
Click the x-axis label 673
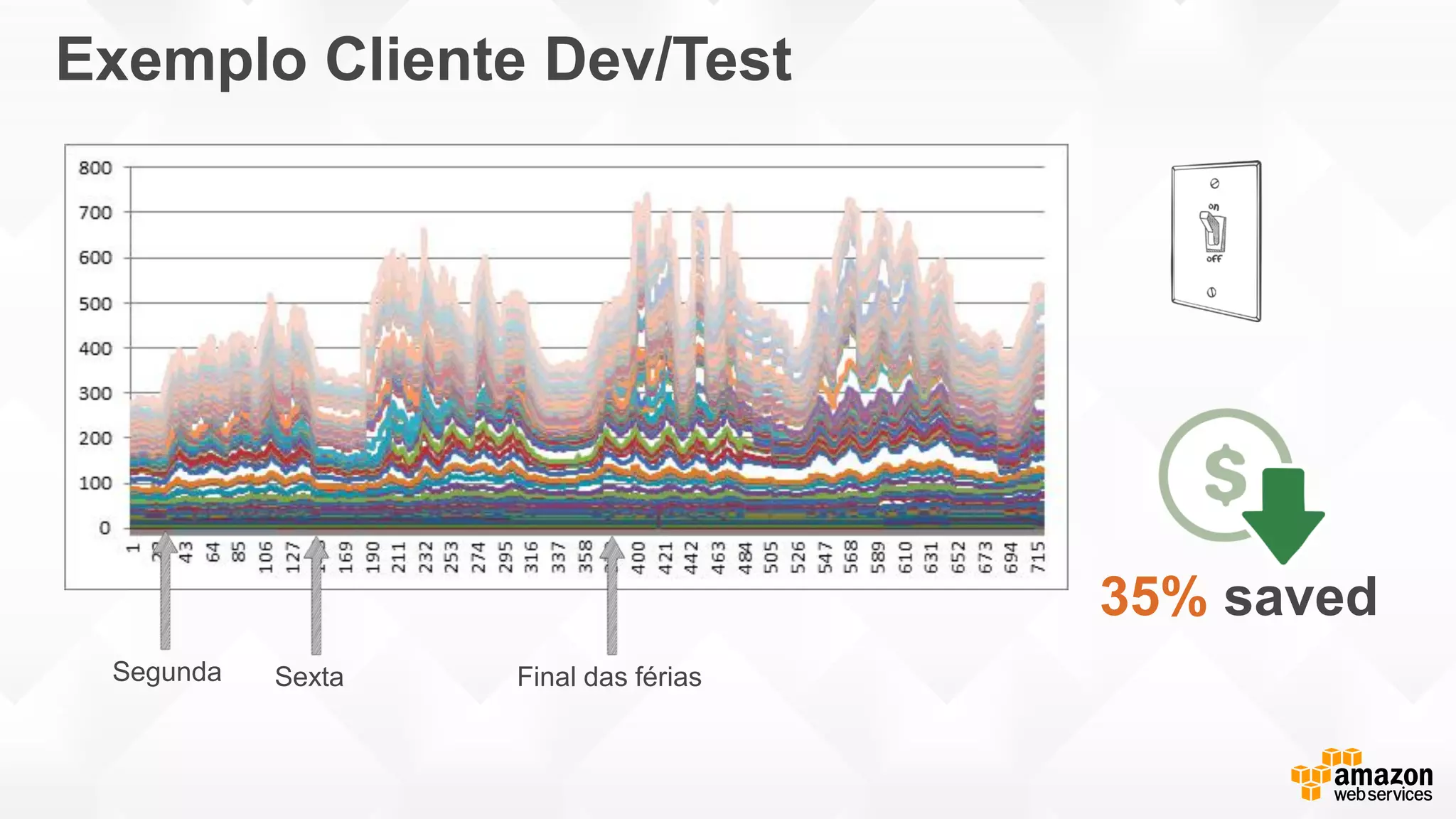(985, 557)
